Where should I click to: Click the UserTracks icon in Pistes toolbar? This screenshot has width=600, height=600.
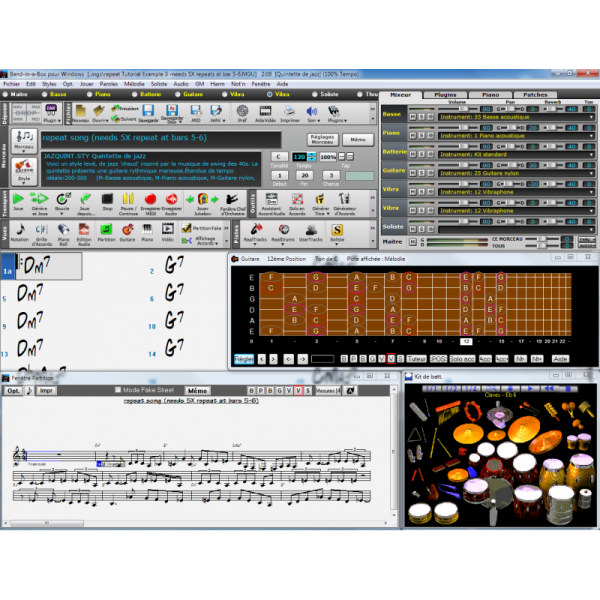311,230
